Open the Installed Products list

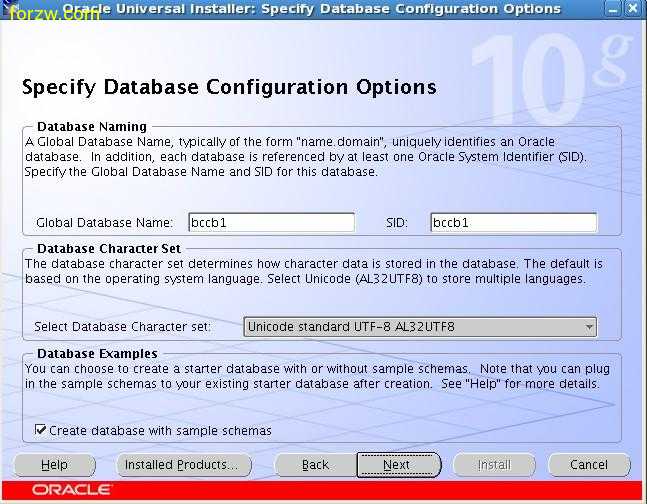(181, 465)
